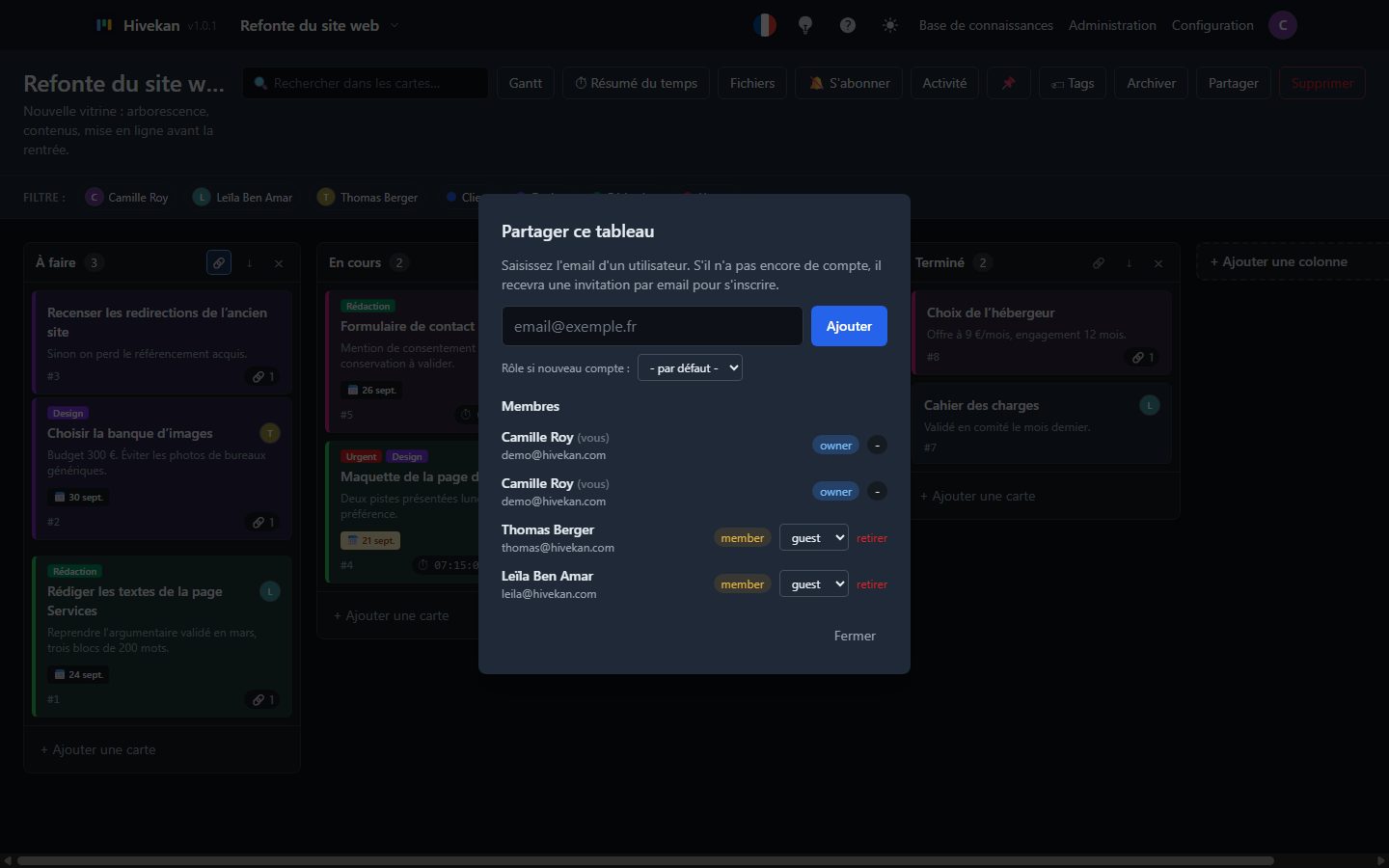Open the user avatar C menu

pyautogui.click(x=1283, y=25)
